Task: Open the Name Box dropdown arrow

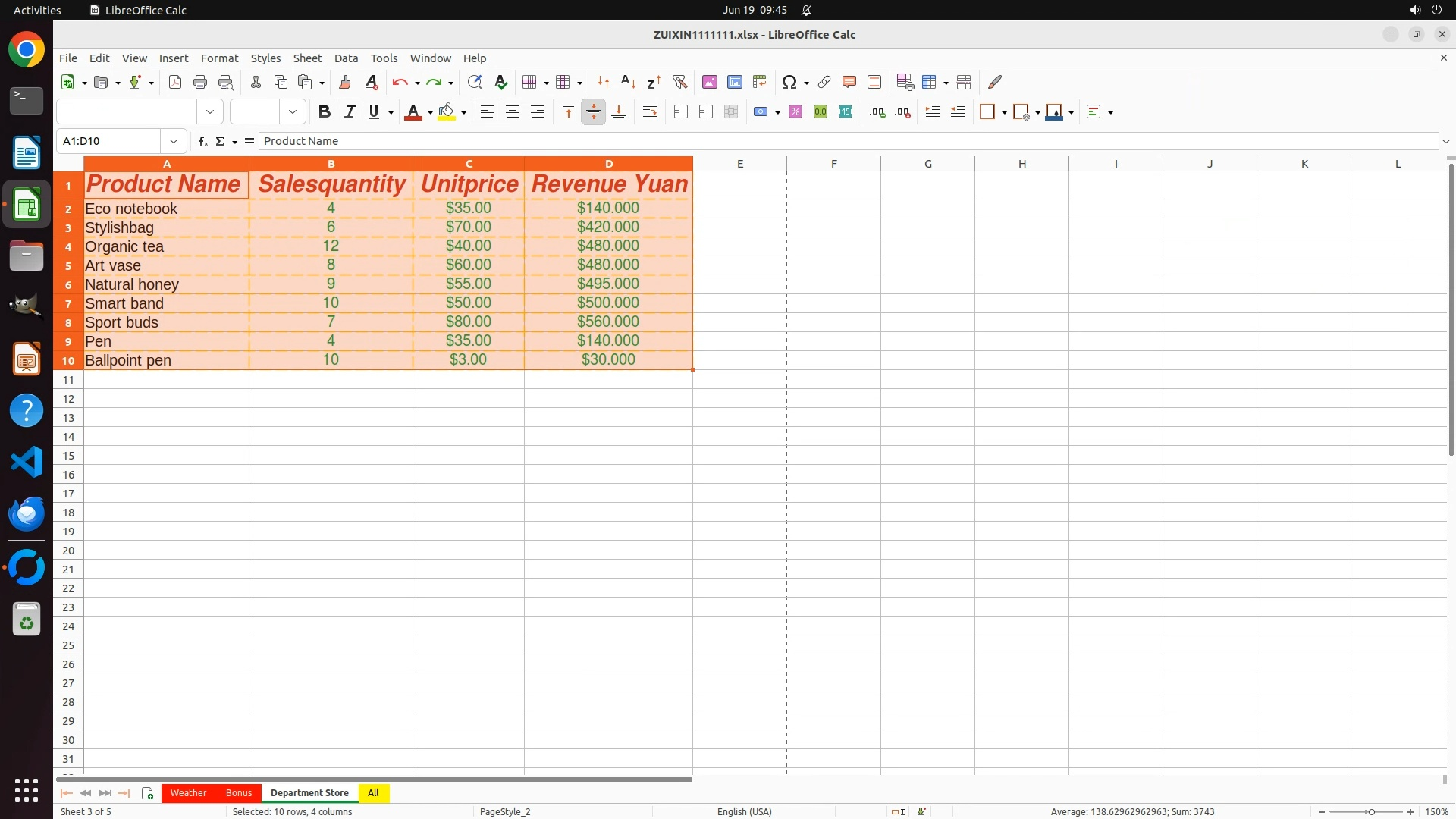Action: [x=174, y=141]
